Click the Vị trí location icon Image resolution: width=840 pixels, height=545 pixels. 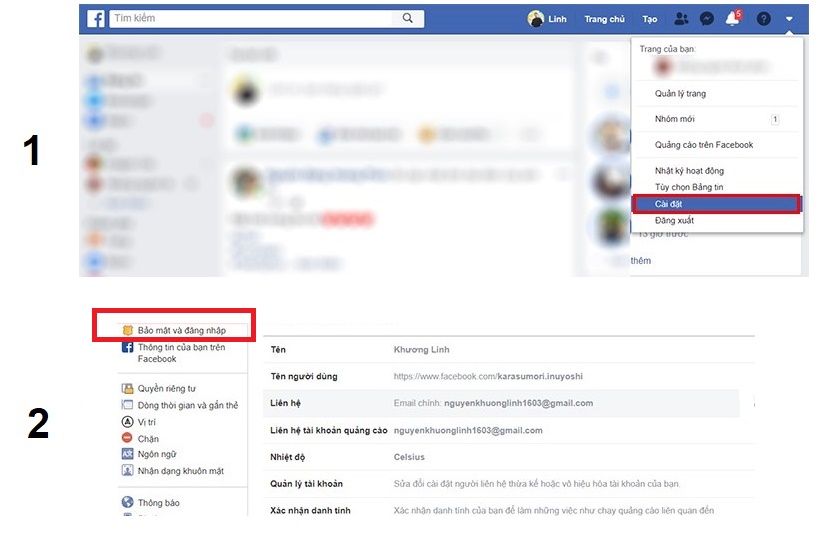[128, 422]
